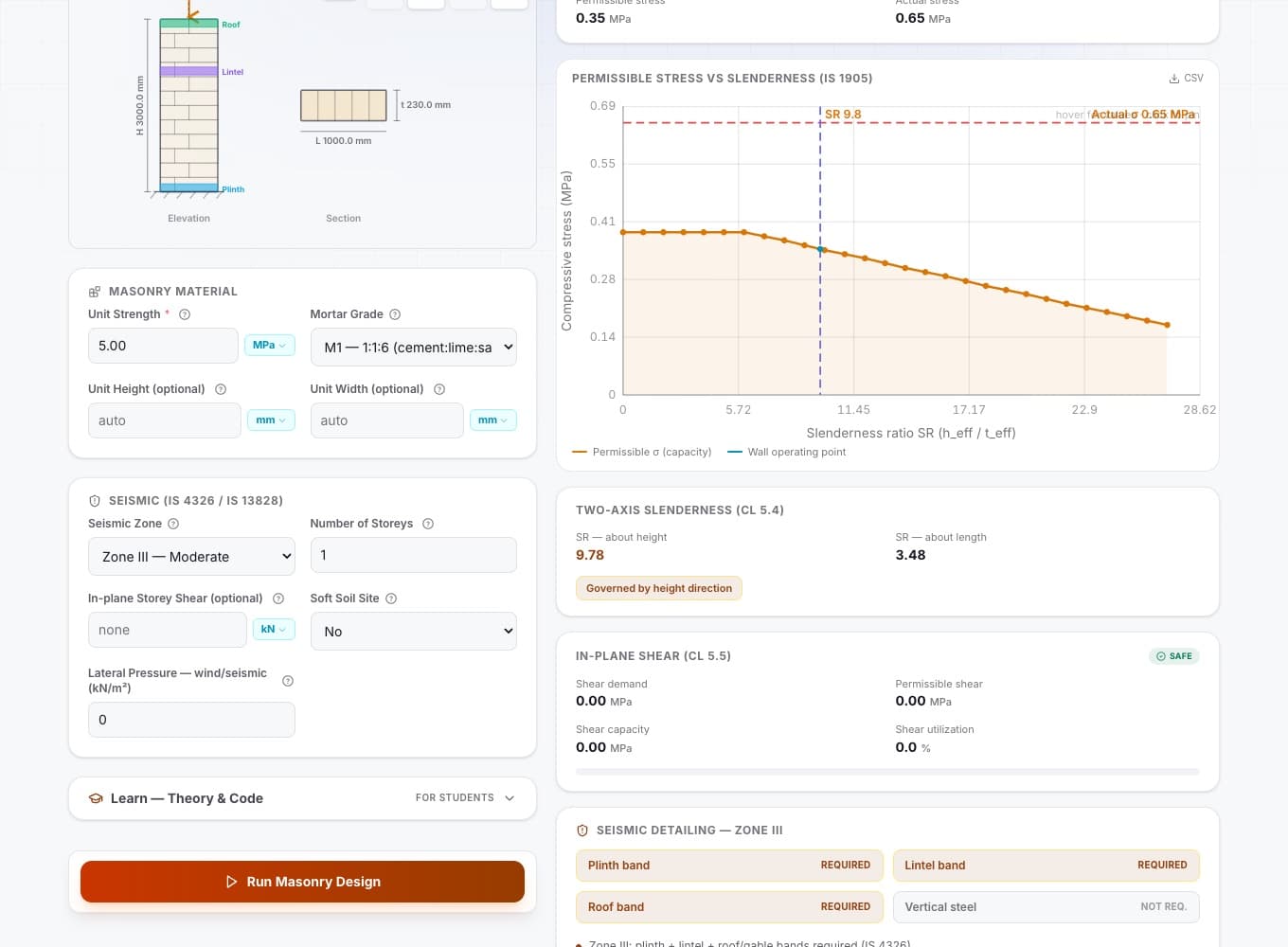Click the Lintel band required item
This screenshot has width=1288, height=947.
1046,866
